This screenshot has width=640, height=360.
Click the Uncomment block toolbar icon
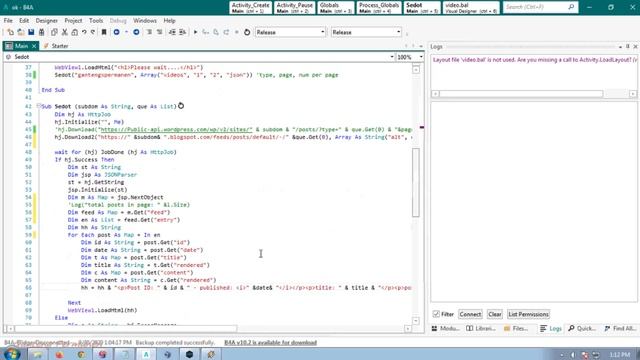[159, 32]
